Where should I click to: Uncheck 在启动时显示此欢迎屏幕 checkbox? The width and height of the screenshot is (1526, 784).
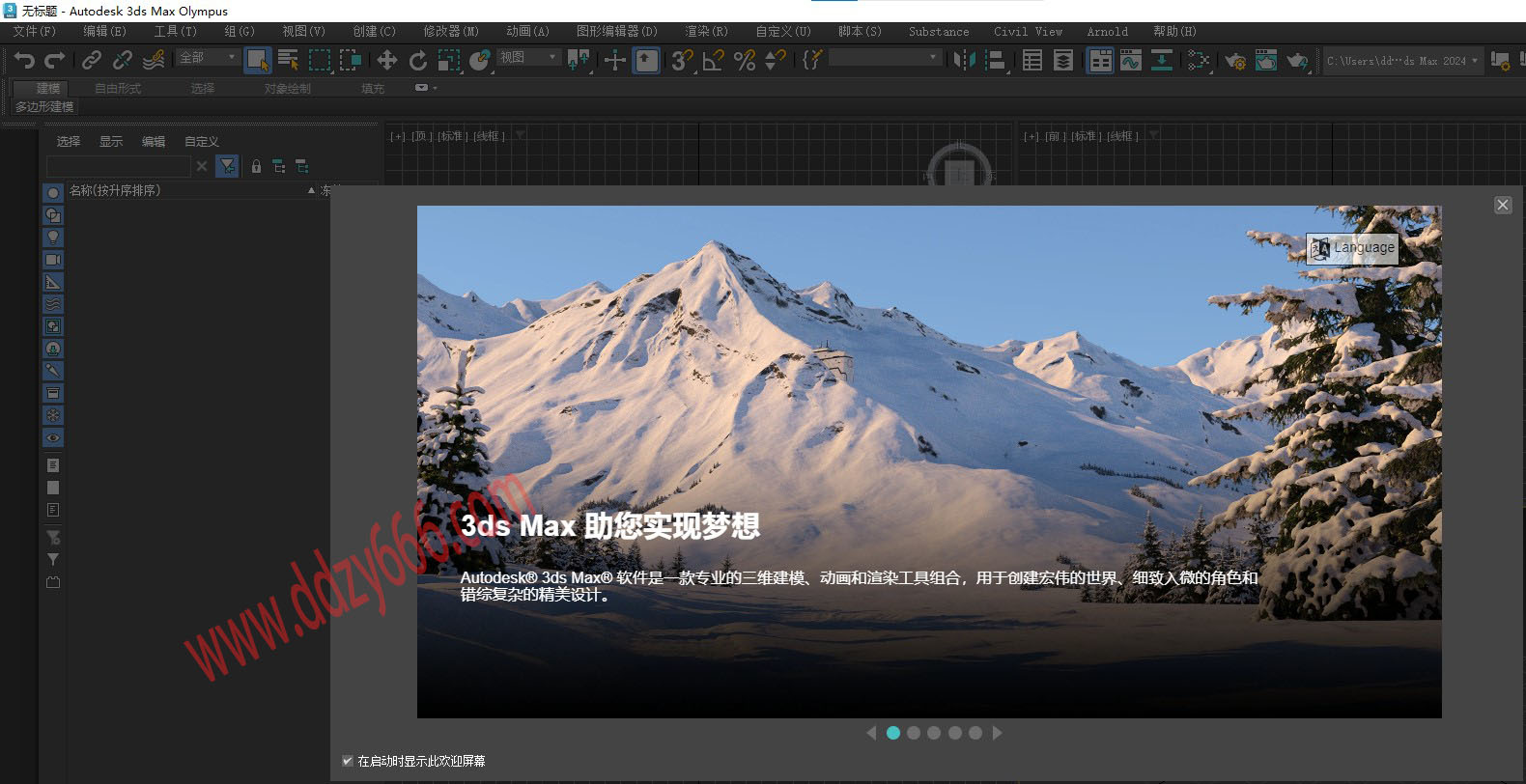348,761
